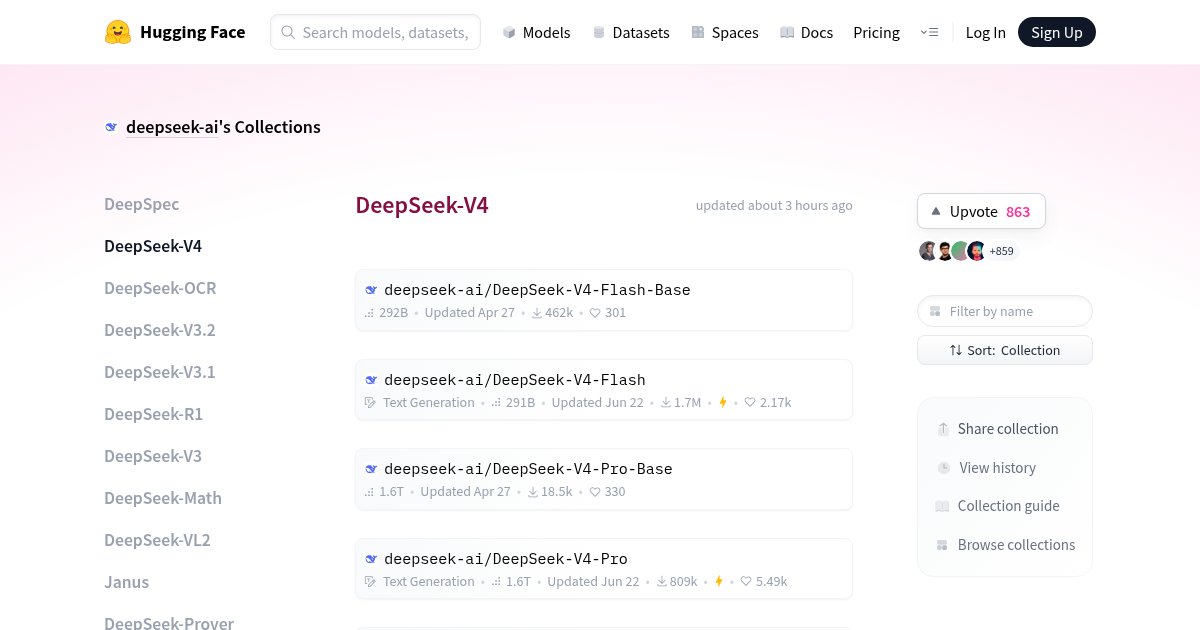Open the deepseek-ai/DeepSeek-V4-Pro model
The image size is (1200, 630).
pos(604,569)
